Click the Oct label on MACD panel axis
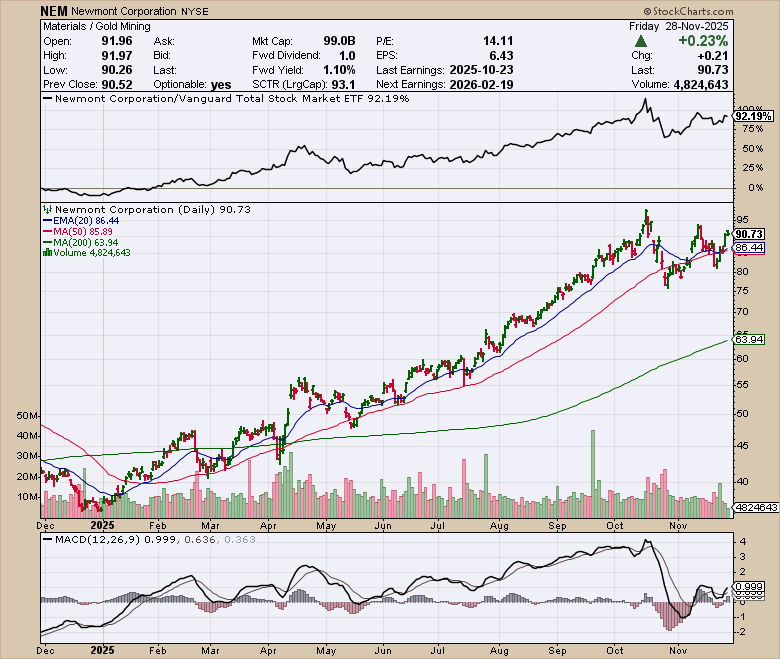 tap(615, 651)
